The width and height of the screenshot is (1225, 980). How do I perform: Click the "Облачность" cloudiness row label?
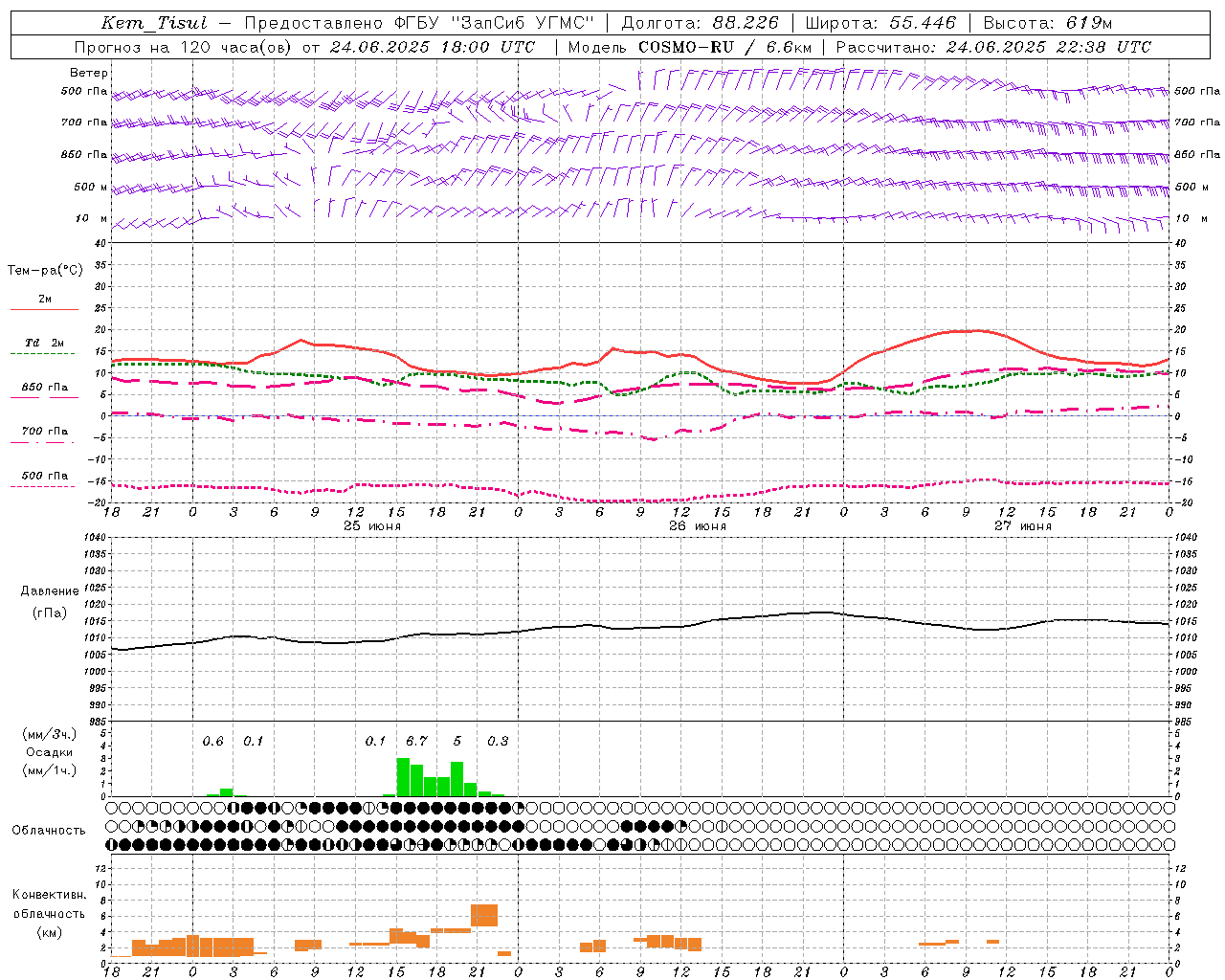click(x=49, y=830)
